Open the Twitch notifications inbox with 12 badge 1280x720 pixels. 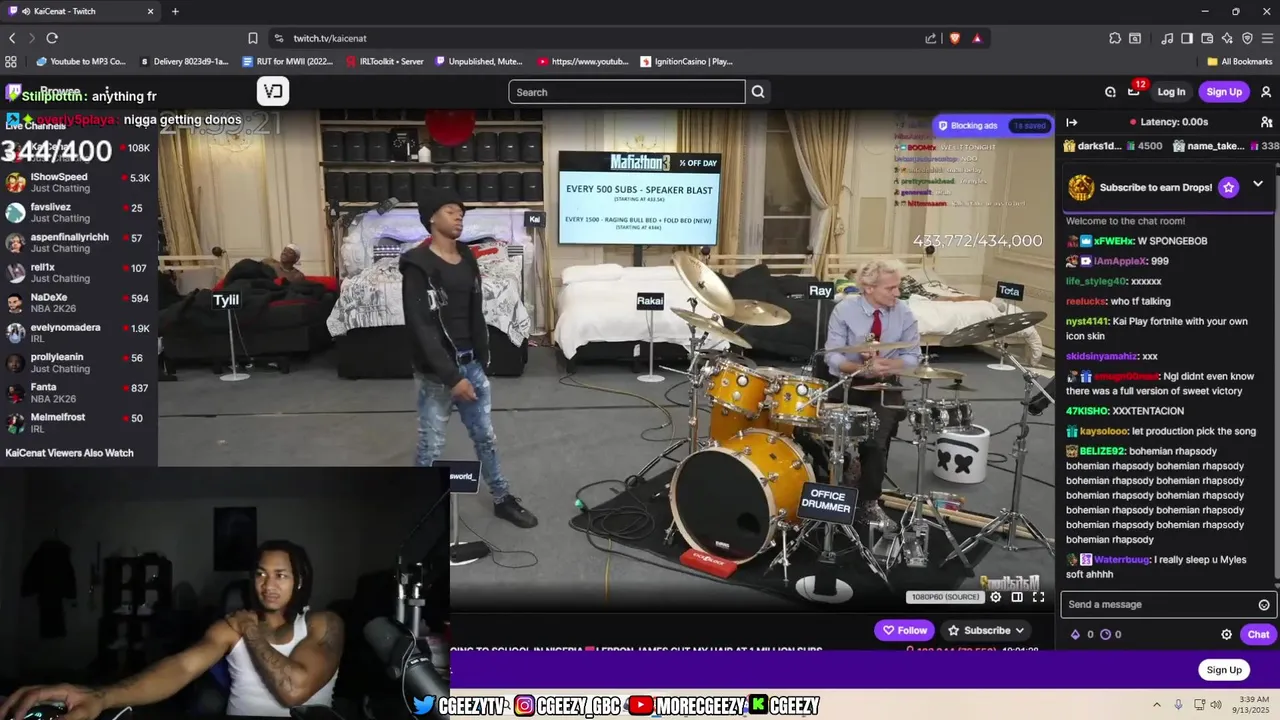pos(1134,91)
